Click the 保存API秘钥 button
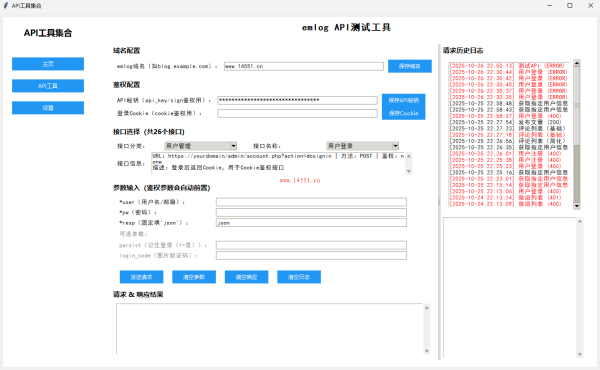 point(403,100)
